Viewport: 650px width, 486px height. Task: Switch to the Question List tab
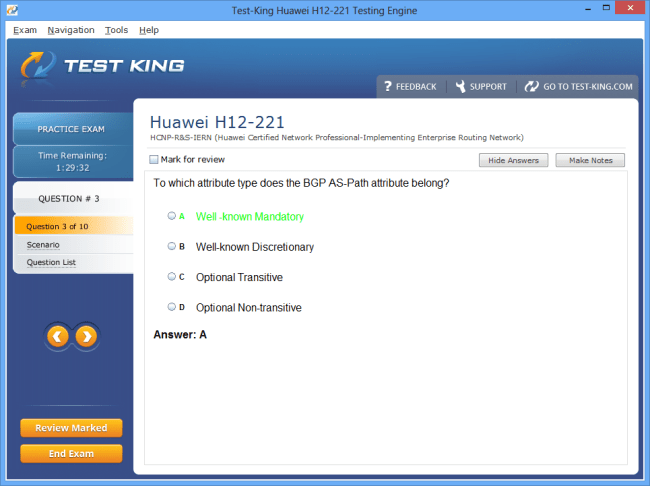[x=52, y=263]
